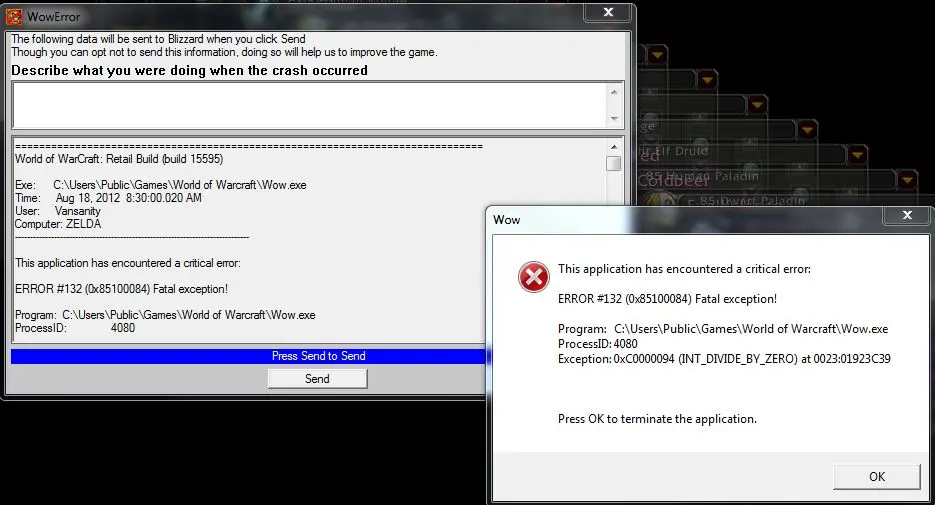Click the blue 'Press Send to Send' progress bar
Screen dimensions: 935x505
[250, 356]
